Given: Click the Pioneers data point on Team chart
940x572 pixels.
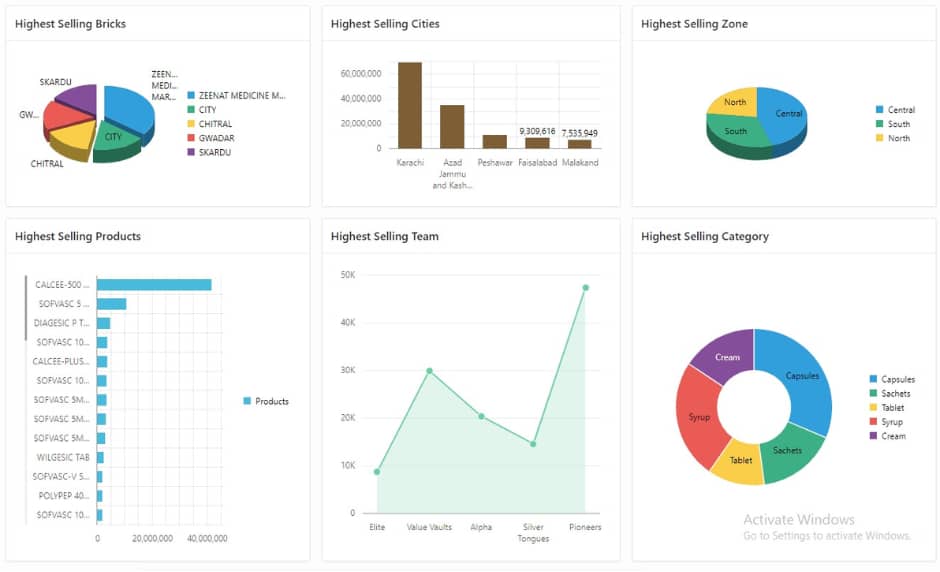Looking at the screenshot, I should click(585, 288).
